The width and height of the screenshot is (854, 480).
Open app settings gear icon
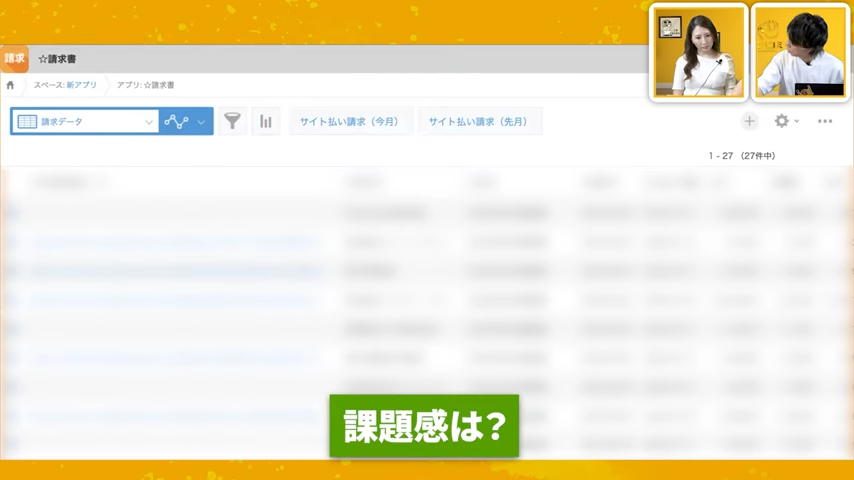point(781,121)
